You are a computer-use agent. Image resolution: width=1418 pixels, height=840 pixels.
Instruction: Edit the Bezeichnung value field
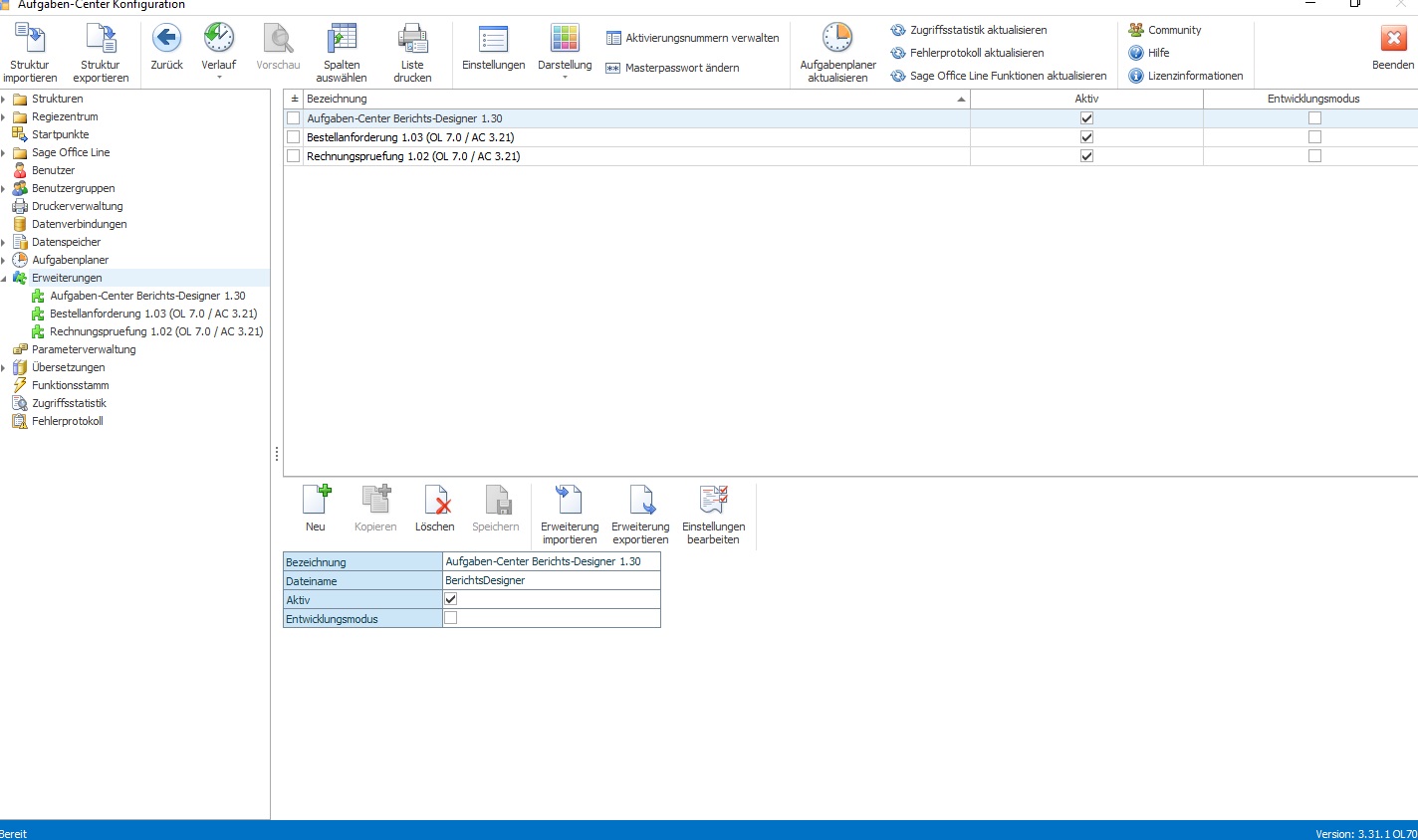click(552, 561)
